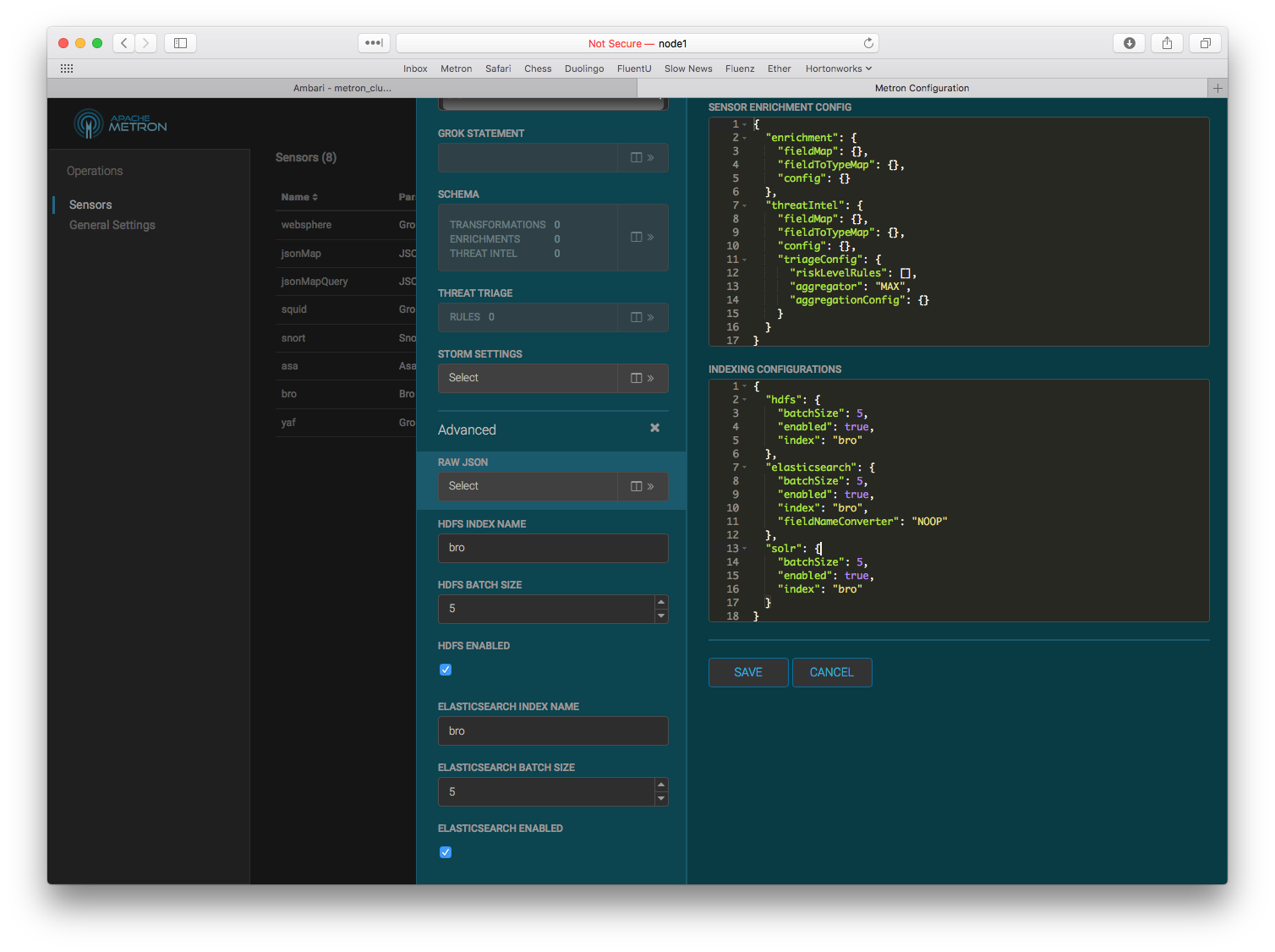Open the Slow News bookmark
1275x952 pixels.
(x=688, y=68)
